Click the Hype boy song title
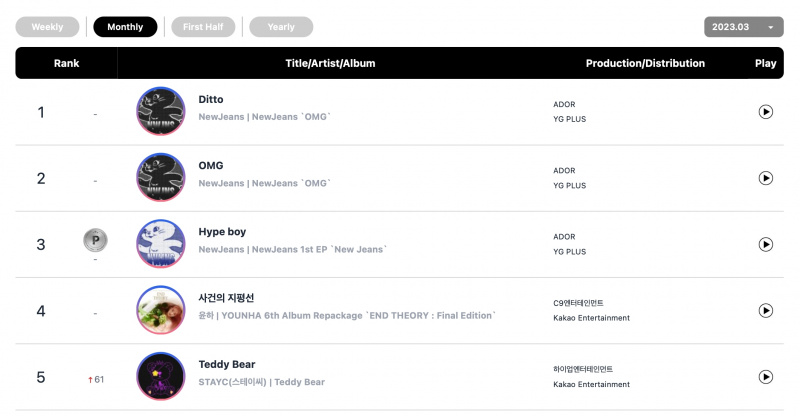 (x=222, y=232)
